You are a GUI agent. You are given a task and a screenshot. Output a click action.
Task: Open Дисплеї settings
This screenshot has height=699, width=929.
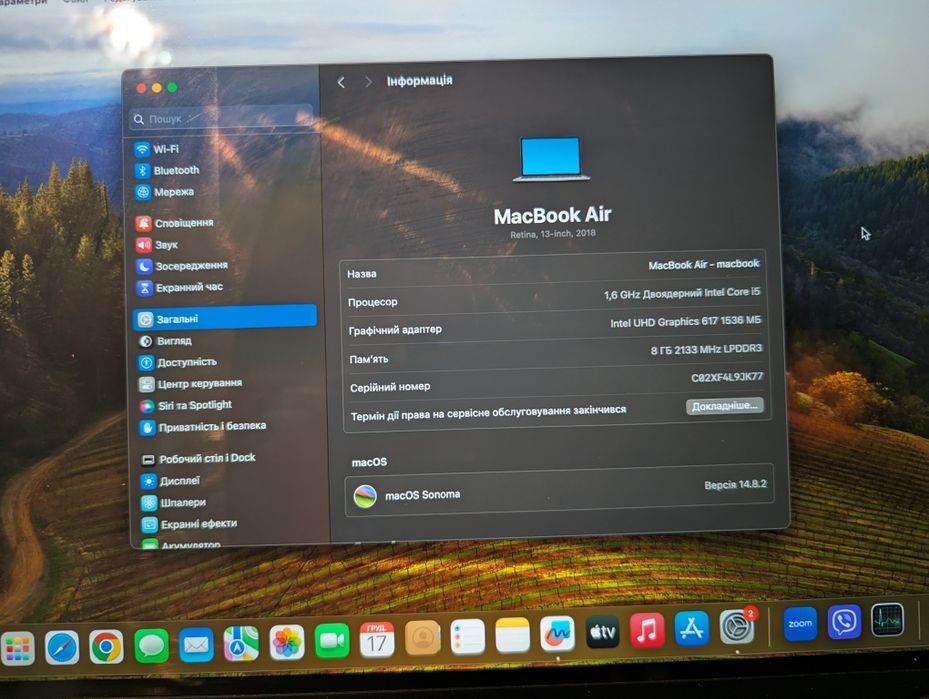171,481
